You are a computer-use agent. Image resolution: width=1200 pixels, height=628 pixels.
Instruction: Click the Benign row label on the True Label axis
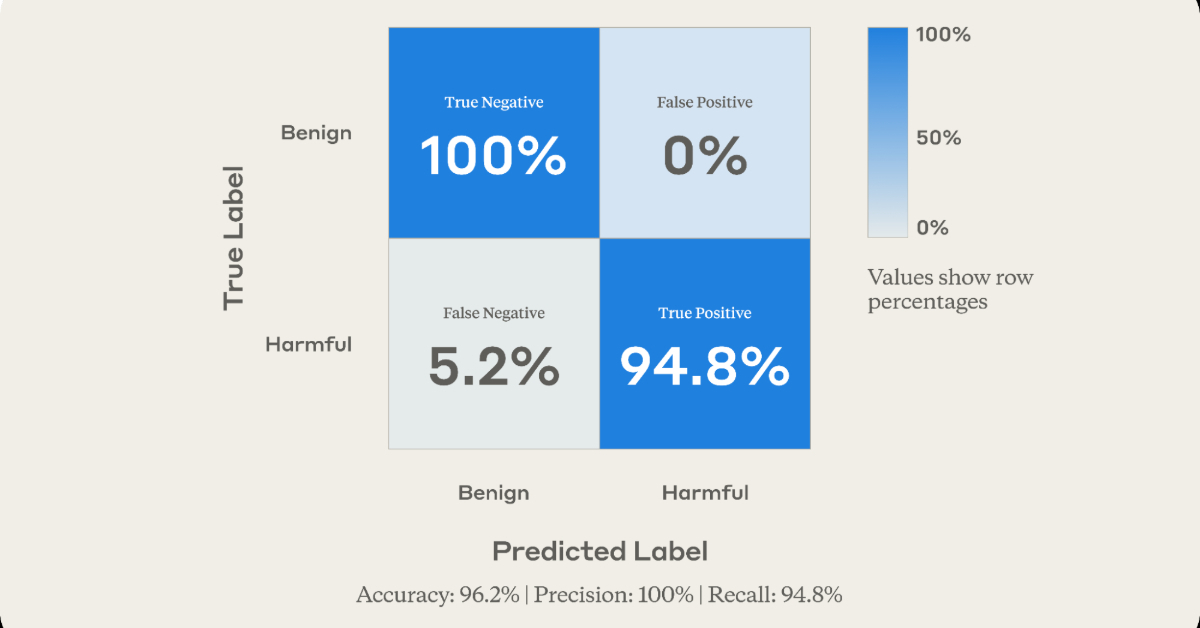coord(316,133)
